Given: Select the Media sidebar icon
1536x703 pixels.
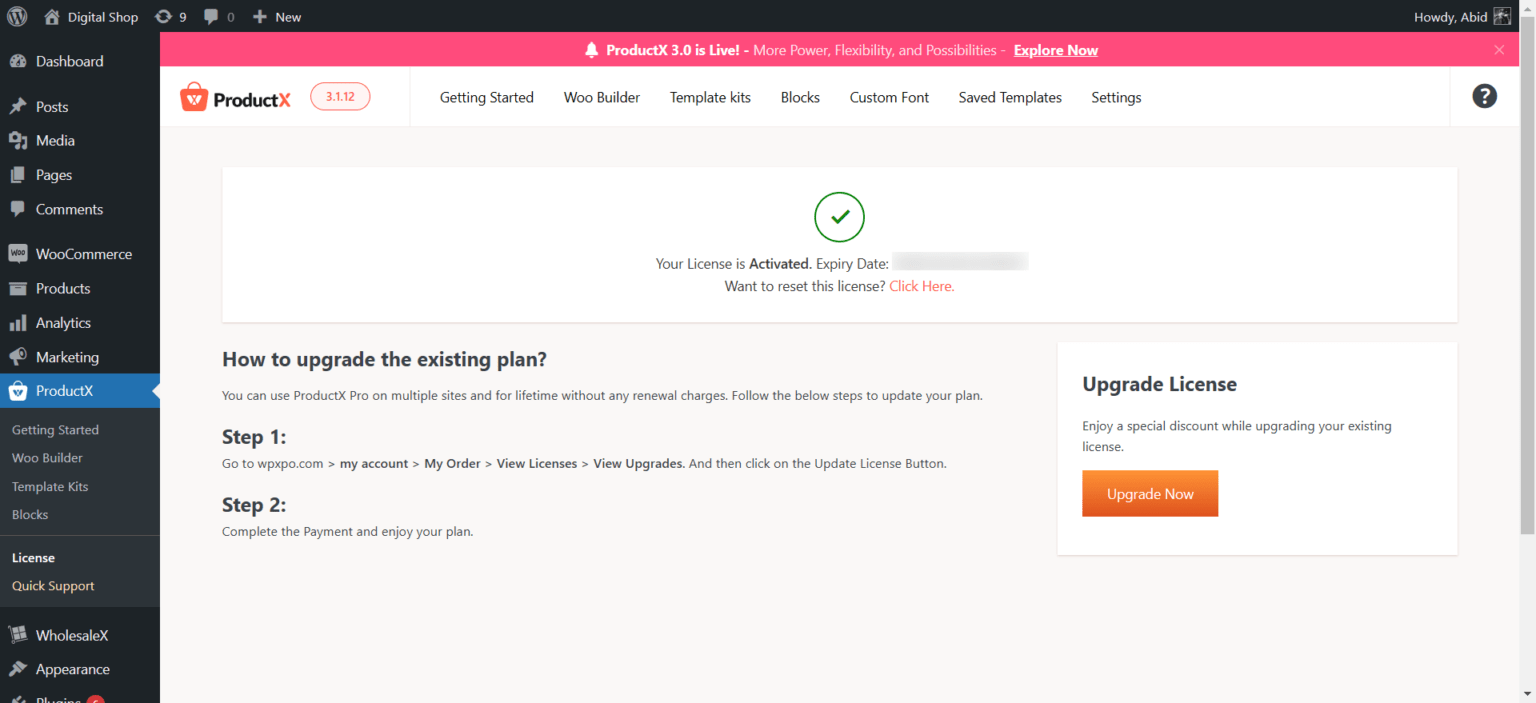Looking at the screenshot, I should pos(20,140).
